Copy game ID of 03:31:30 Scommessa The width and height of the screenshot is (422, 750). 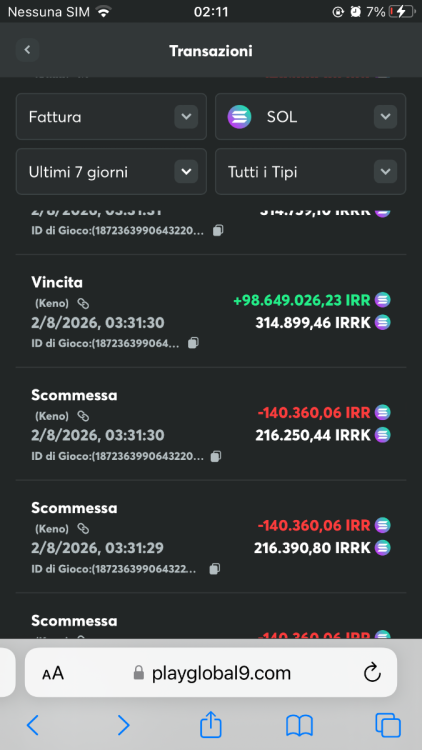(x=216, y=456)
